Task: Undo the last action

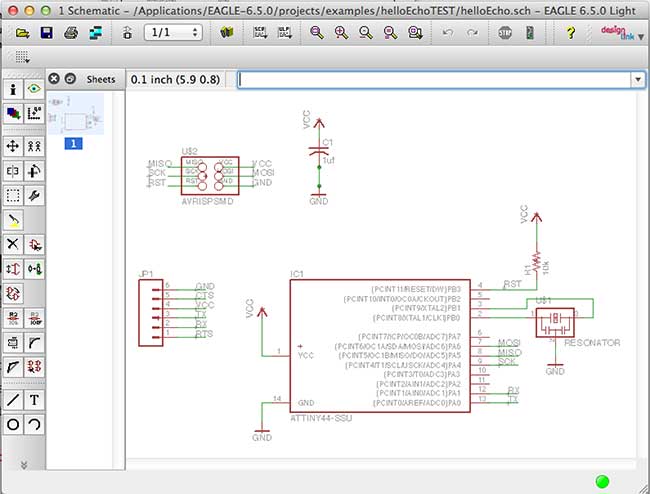Action: pos(448,33)
